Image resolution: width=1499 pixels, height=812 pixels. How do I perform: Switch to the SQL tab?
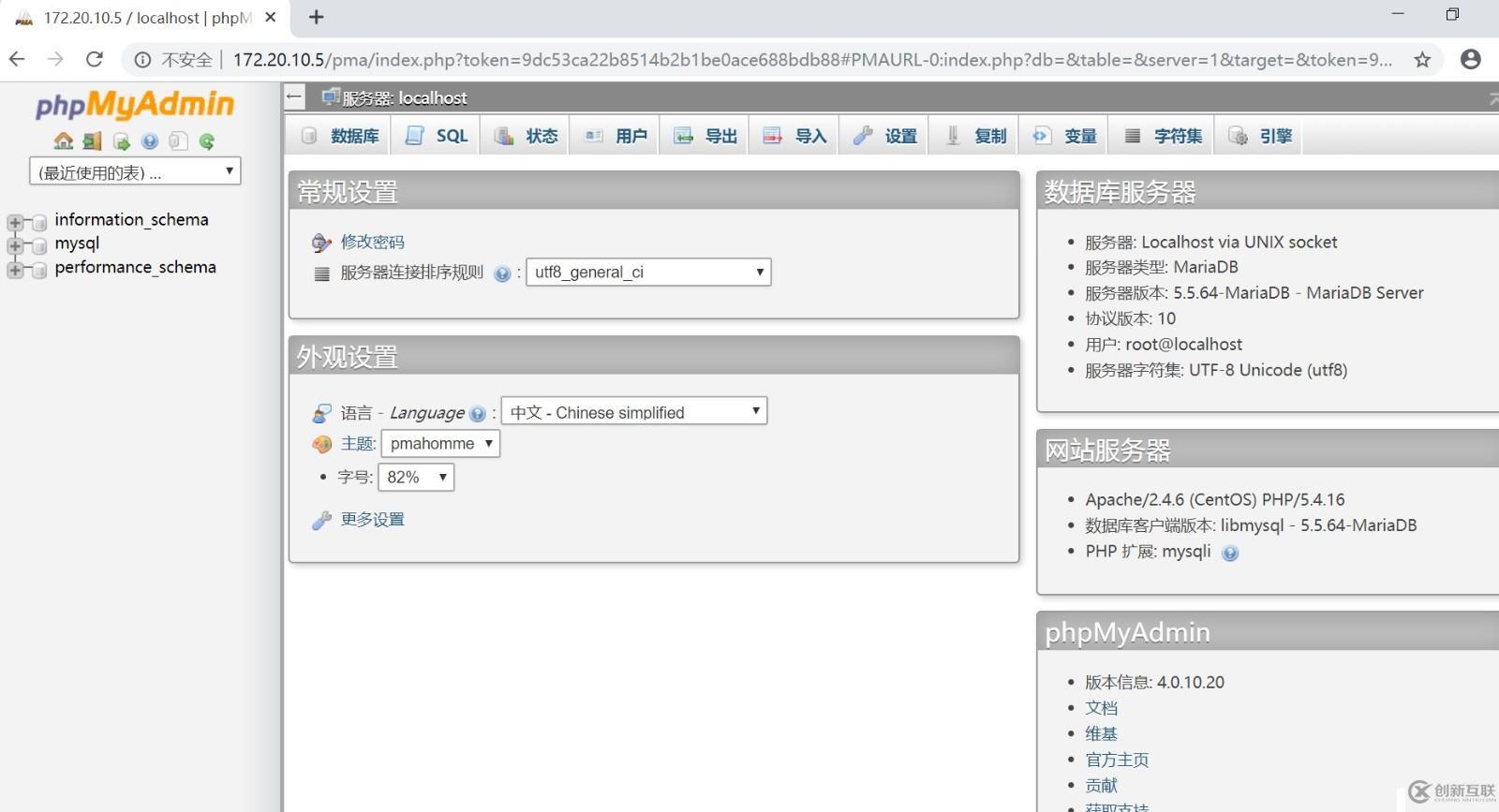point(437,136)
